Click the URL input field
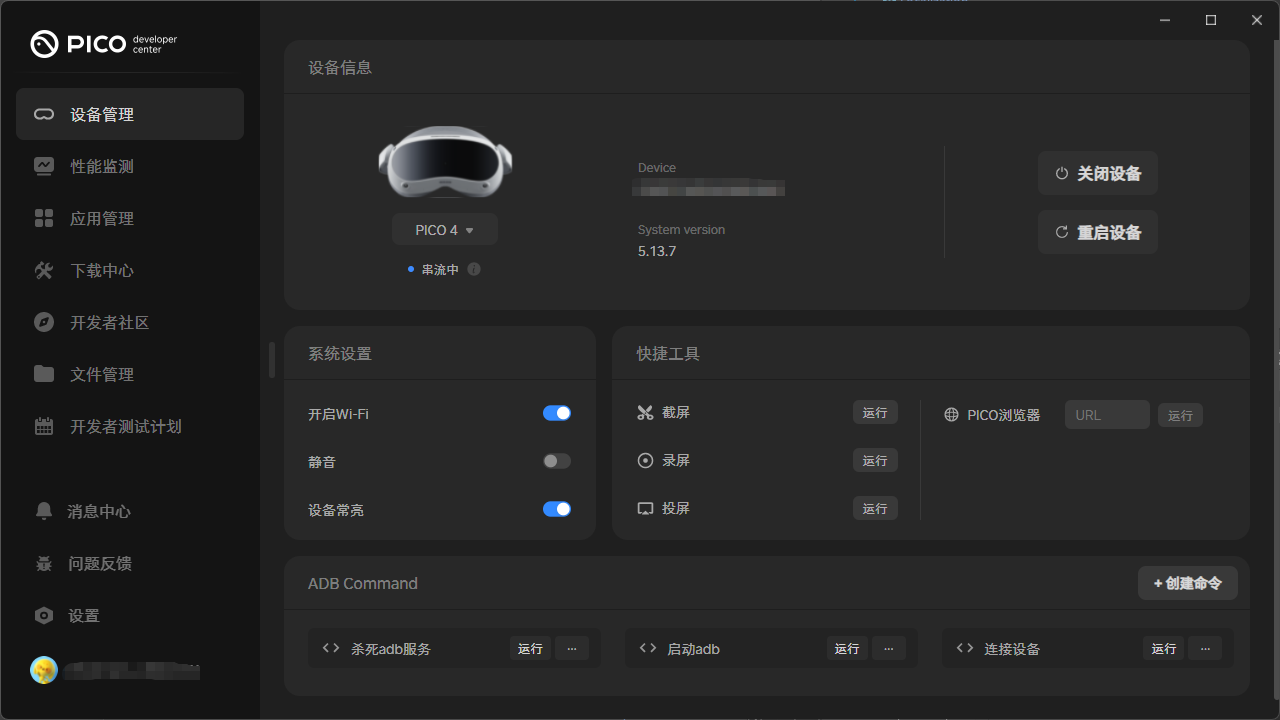Screen dimensions: 1280x720 coord(1107,415)
